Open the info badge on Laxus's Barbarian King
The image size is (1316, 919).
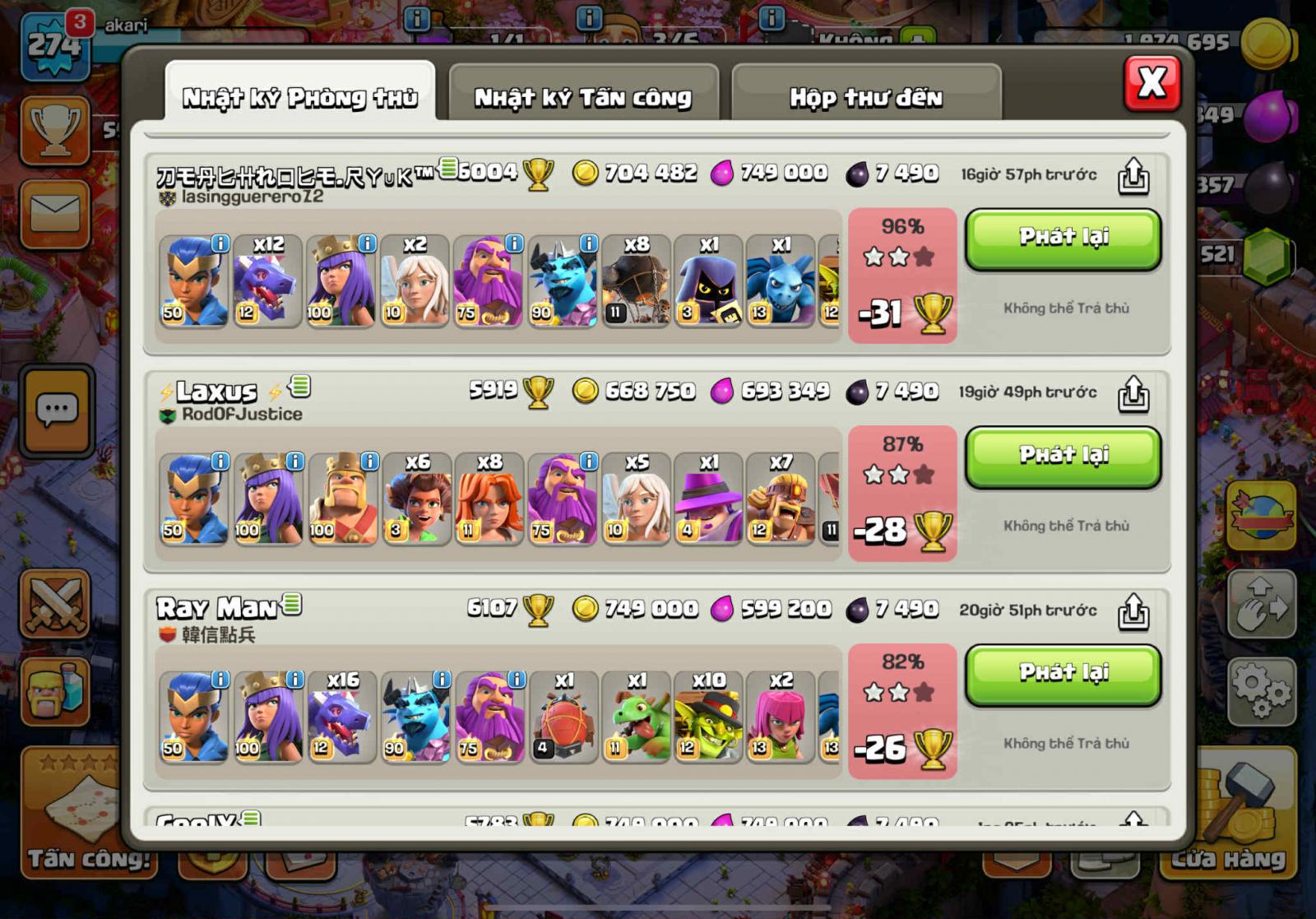click(369, 462)
